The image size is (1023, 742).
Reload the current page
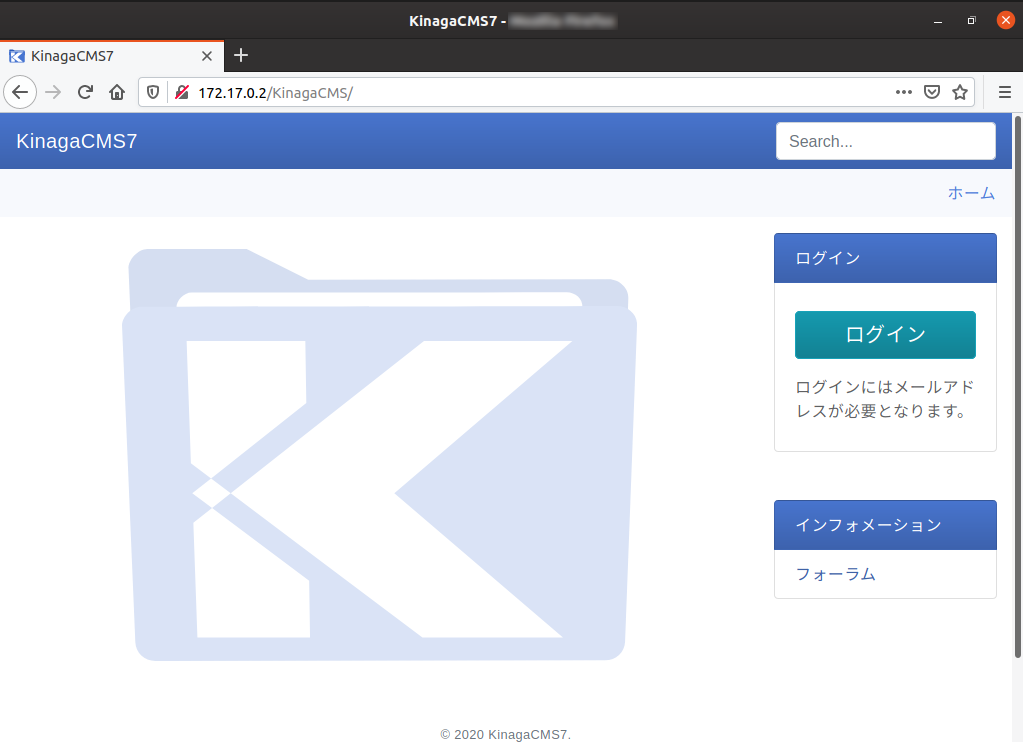[85, 92]
